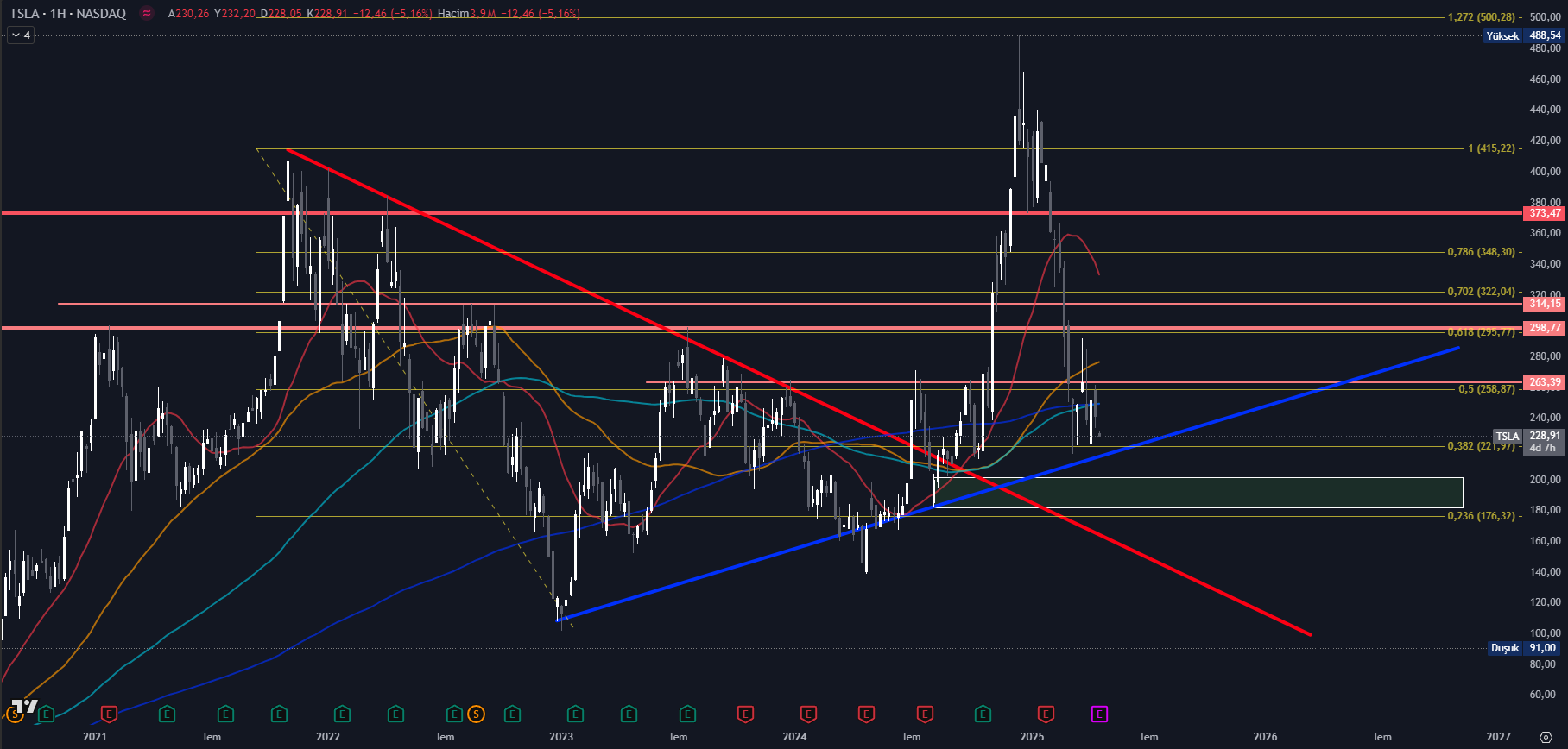Image resolution: width=1568 pixels, height=749 pixels.
Task: Click the TradingView logo in bottom-left corner
Action: (24, 708)
